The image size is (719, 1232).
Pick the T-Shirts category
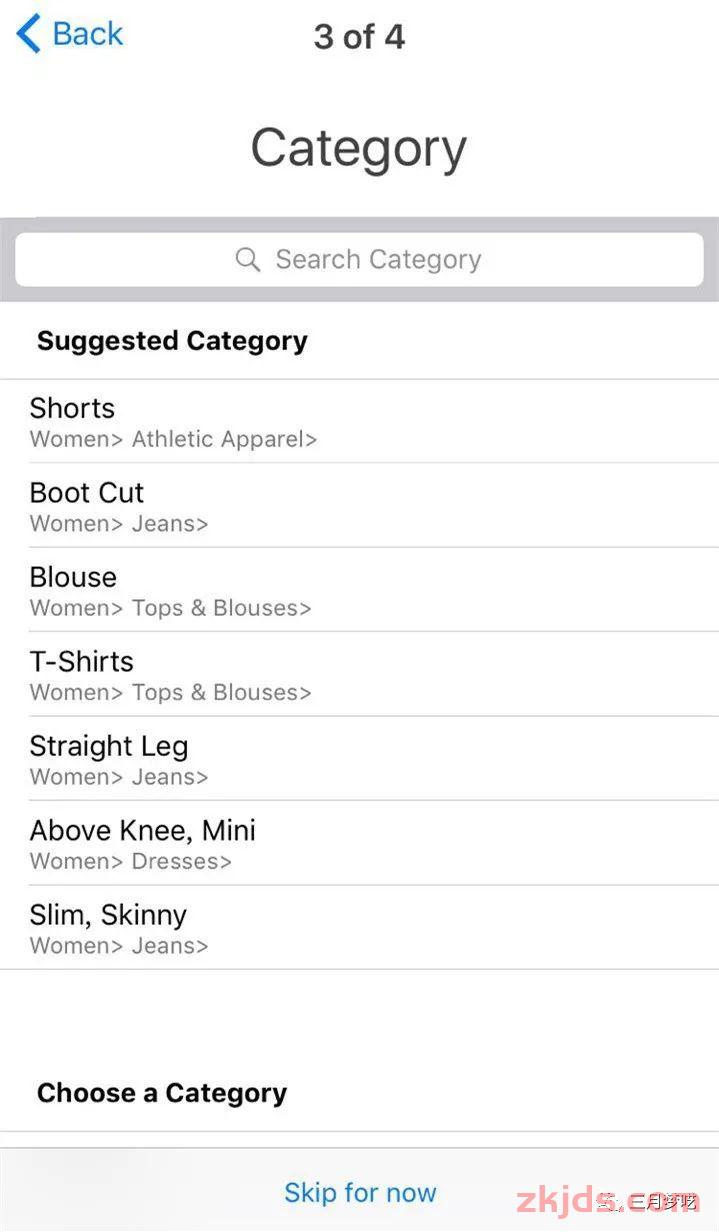click(x=359, y=674)
